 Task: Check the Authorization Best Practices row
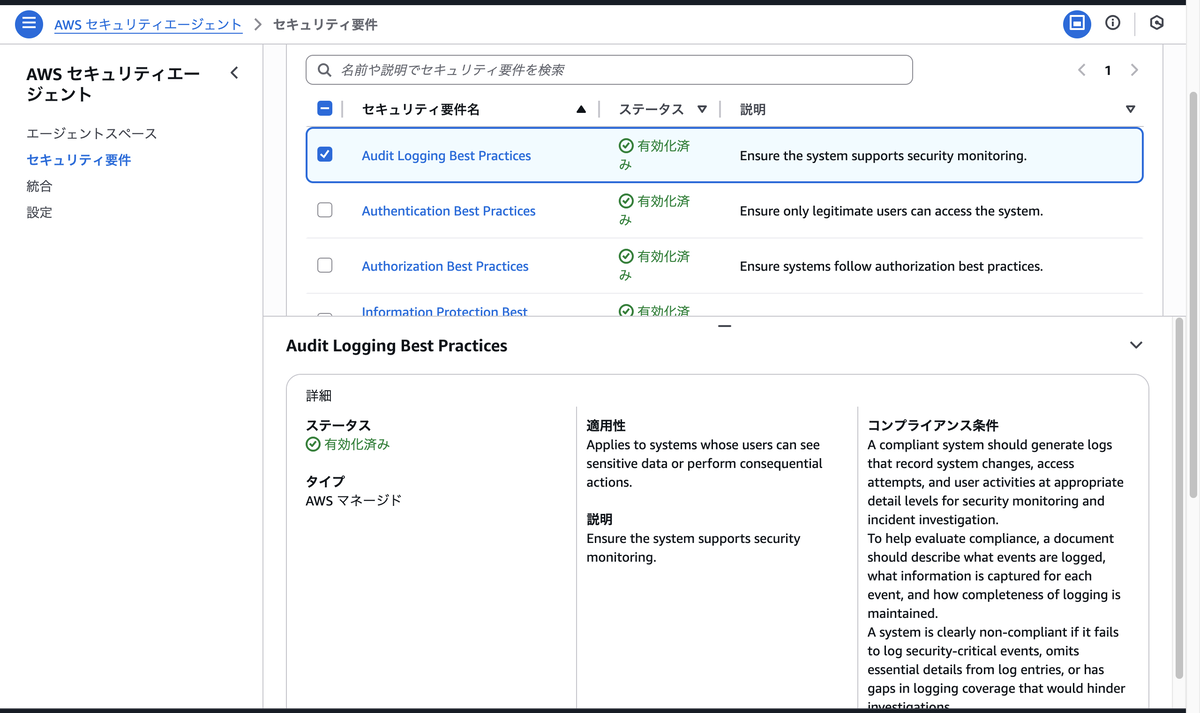click(x=325, y=265)
